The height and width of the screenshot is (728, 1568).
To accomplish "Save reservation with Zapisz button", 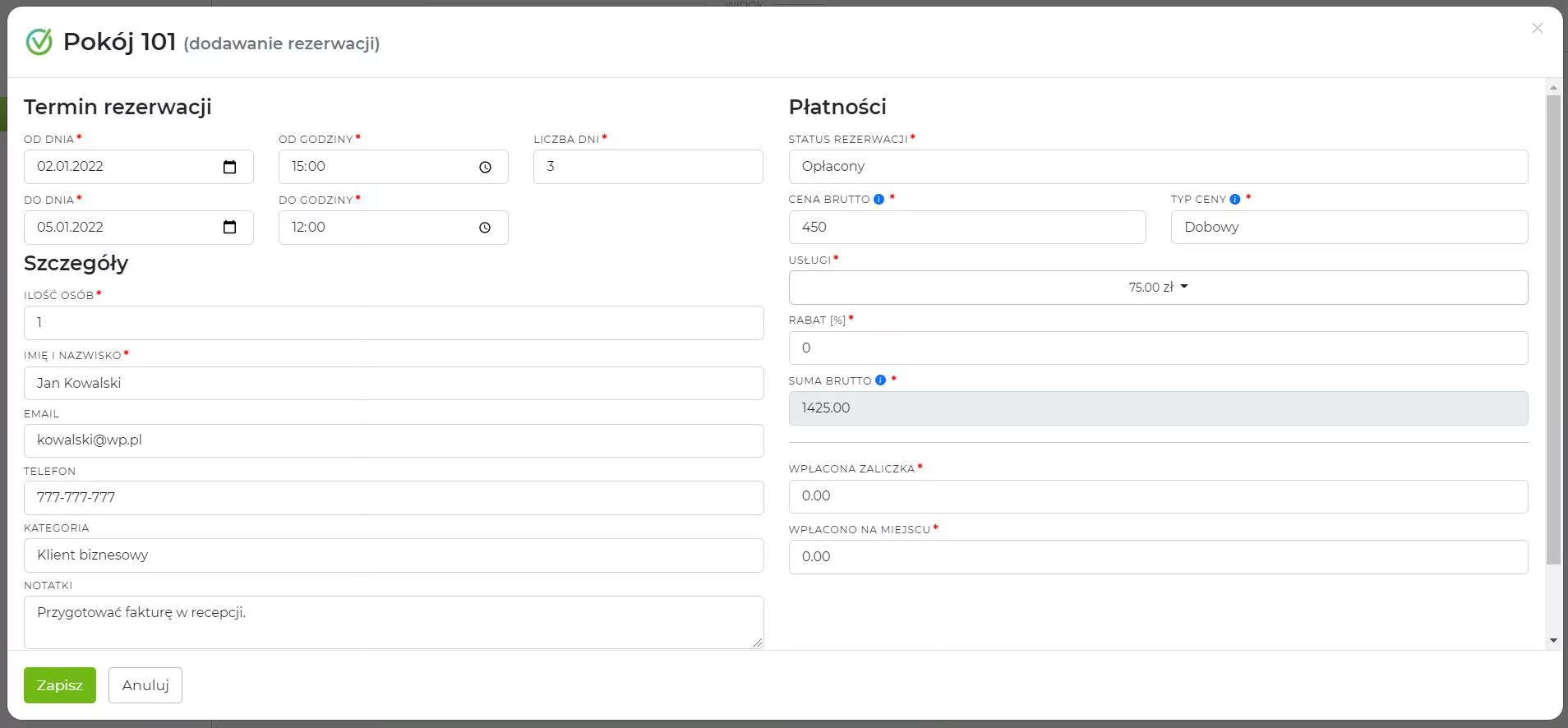I will pos(59,685).
